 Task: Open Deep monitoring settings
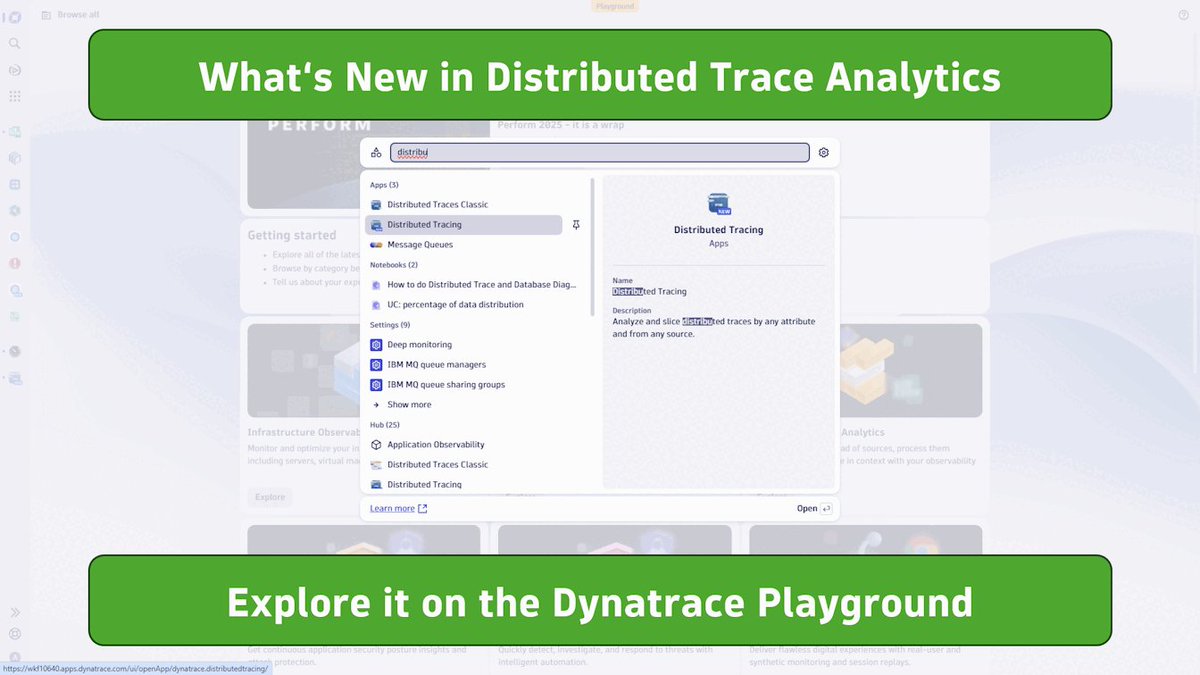[419, 344]
